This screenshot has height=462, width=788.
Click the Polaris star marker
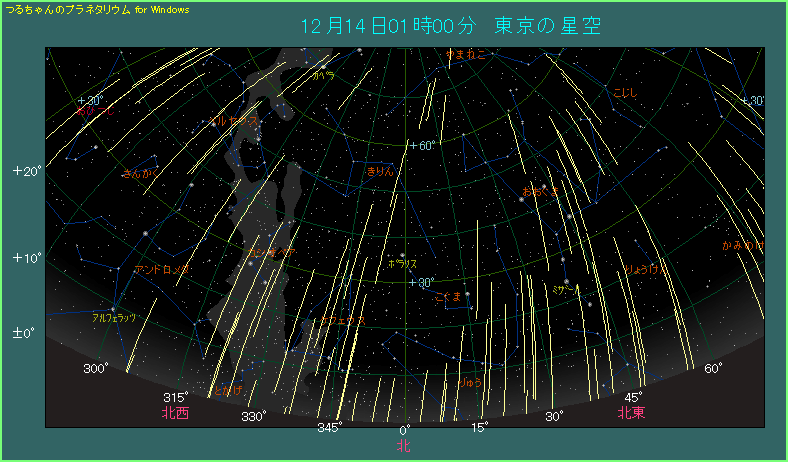pyautogui.click(x=404, y=254)
